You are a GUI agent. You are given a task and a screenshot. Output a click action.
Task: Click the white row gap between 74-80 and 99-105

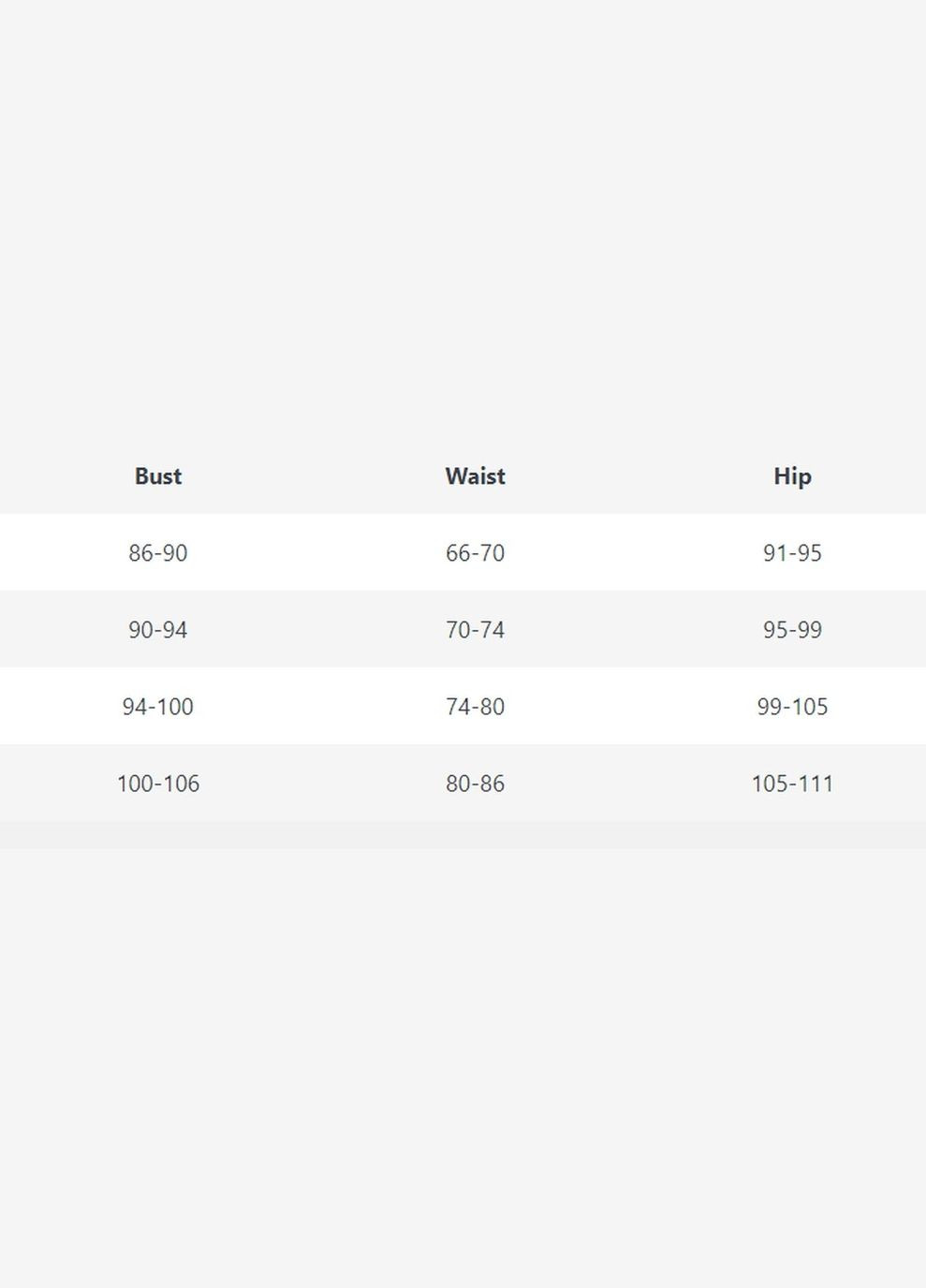(x=633, y=707)
